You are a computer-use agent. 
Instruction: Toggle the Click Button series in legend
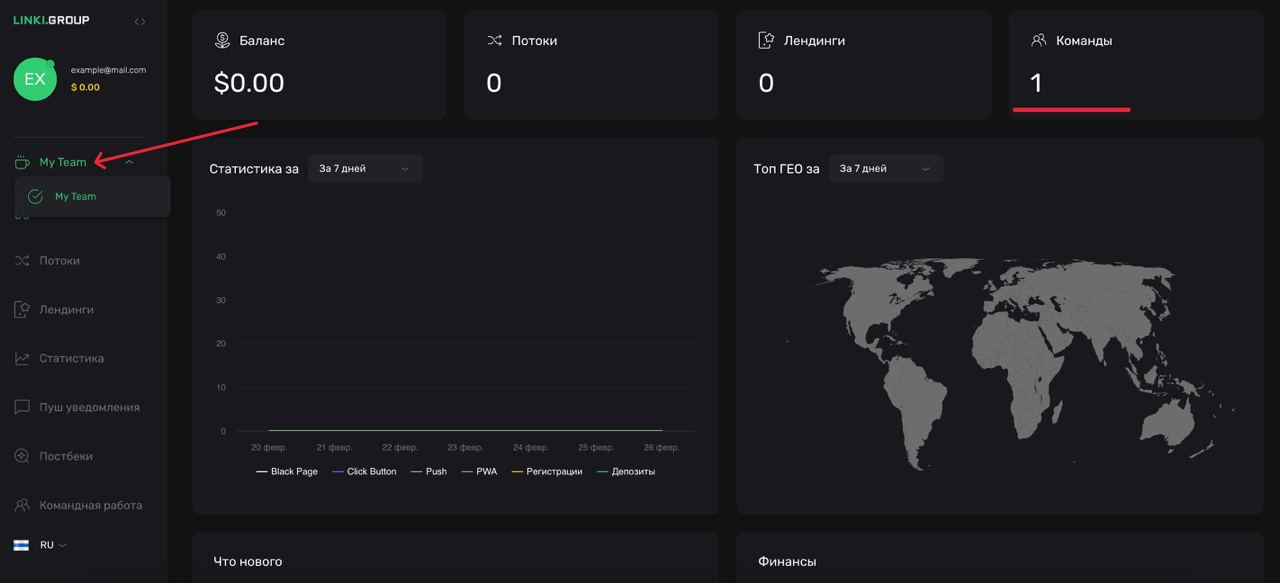click(364, 471)
